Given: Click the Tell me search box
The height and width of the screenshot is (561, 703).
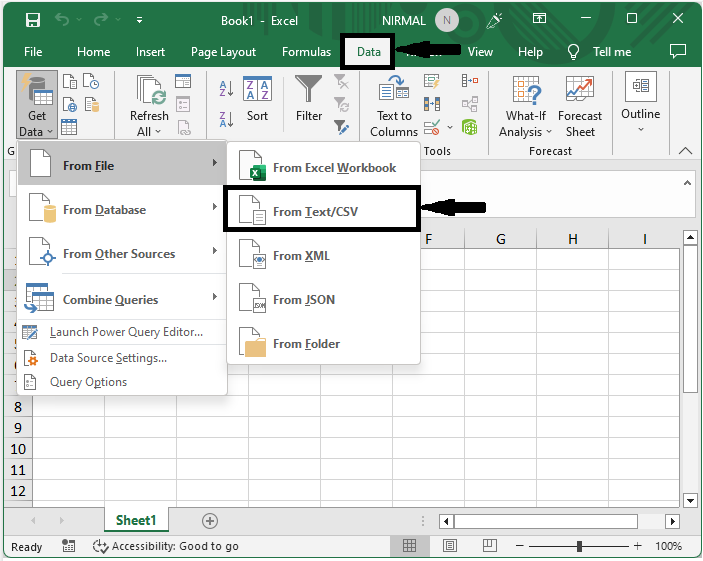Looking at the screenshot, I should point(599,52).
